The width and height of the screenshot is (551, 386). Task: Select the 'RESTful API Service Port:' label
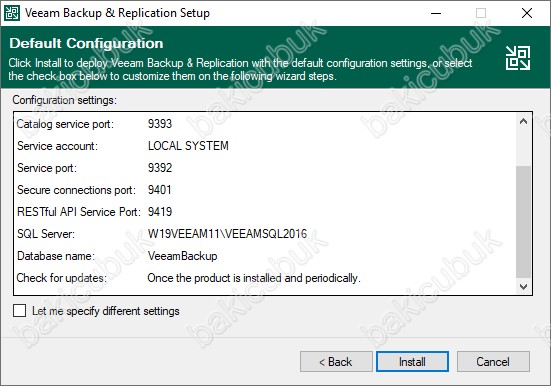79,212
